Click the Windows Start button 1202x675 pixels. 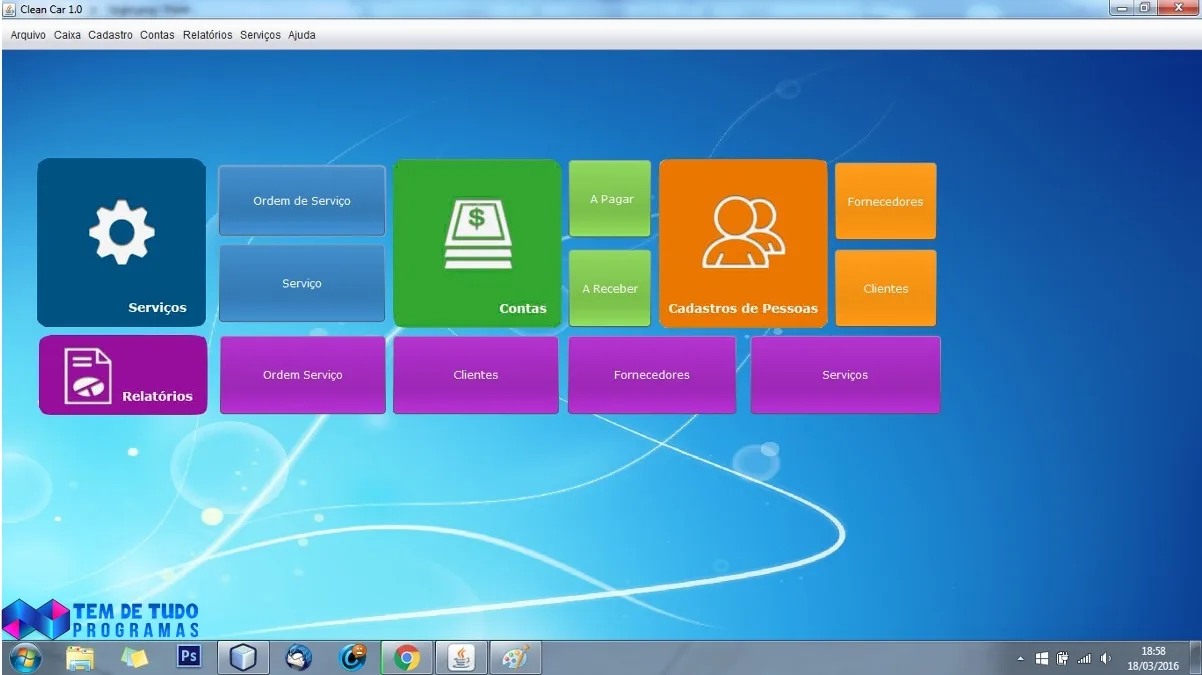tap(26, 658)
